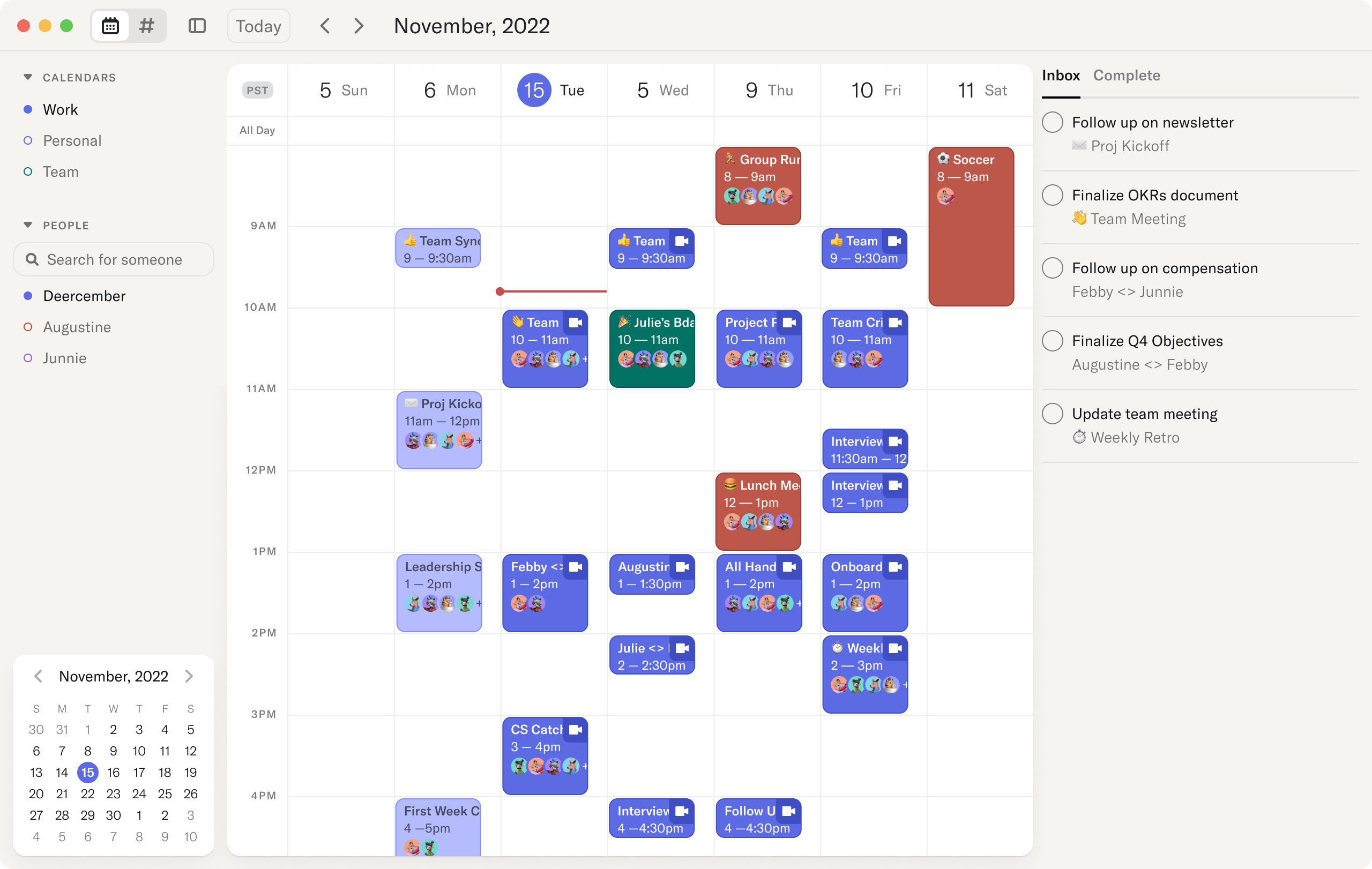Switch to calendar view using the calendar icon
1372x869 pixels.
click(x=110, y=25)
